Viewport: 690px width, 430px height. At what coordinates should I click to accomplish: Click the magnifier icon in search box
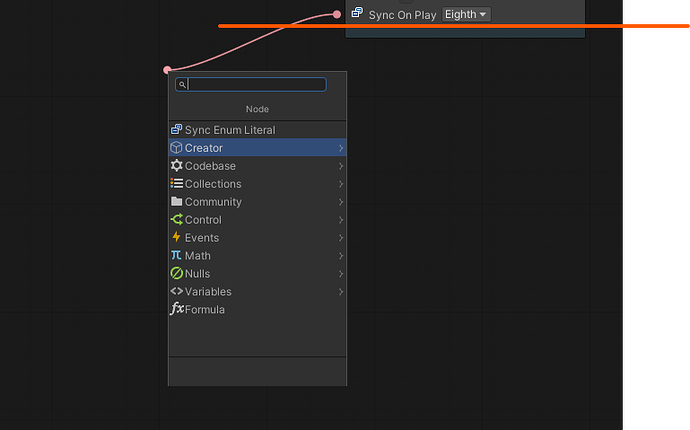182,85
